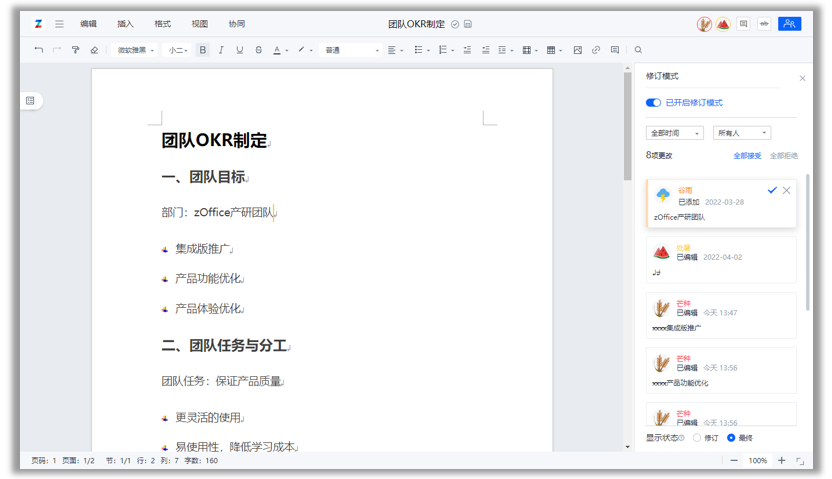Click the fullscreen icon in status bar
The height and width of the screenshot is (479, 832).
(800, 461)
